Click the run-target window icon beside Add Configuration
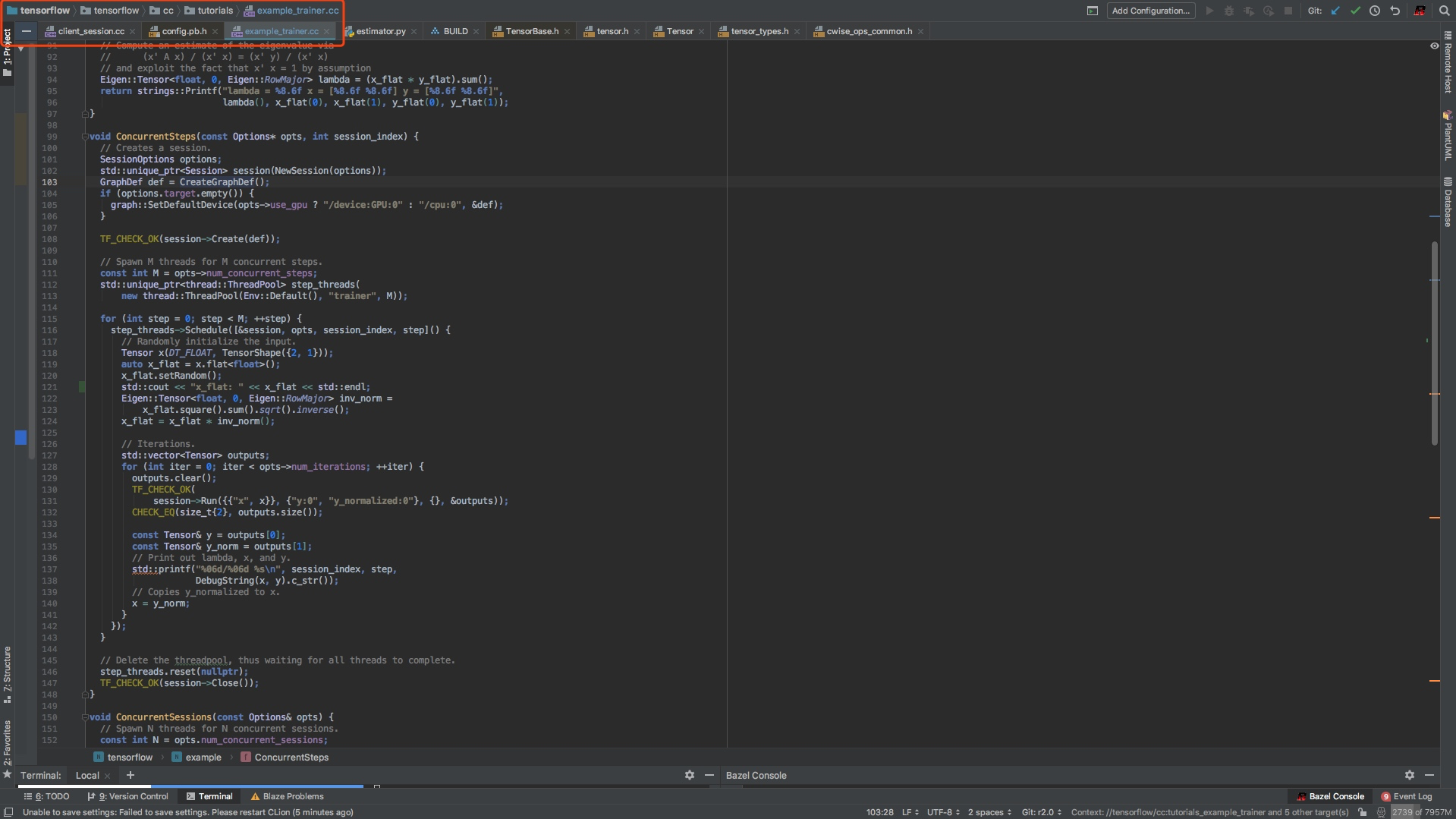 click(1093, 11)
